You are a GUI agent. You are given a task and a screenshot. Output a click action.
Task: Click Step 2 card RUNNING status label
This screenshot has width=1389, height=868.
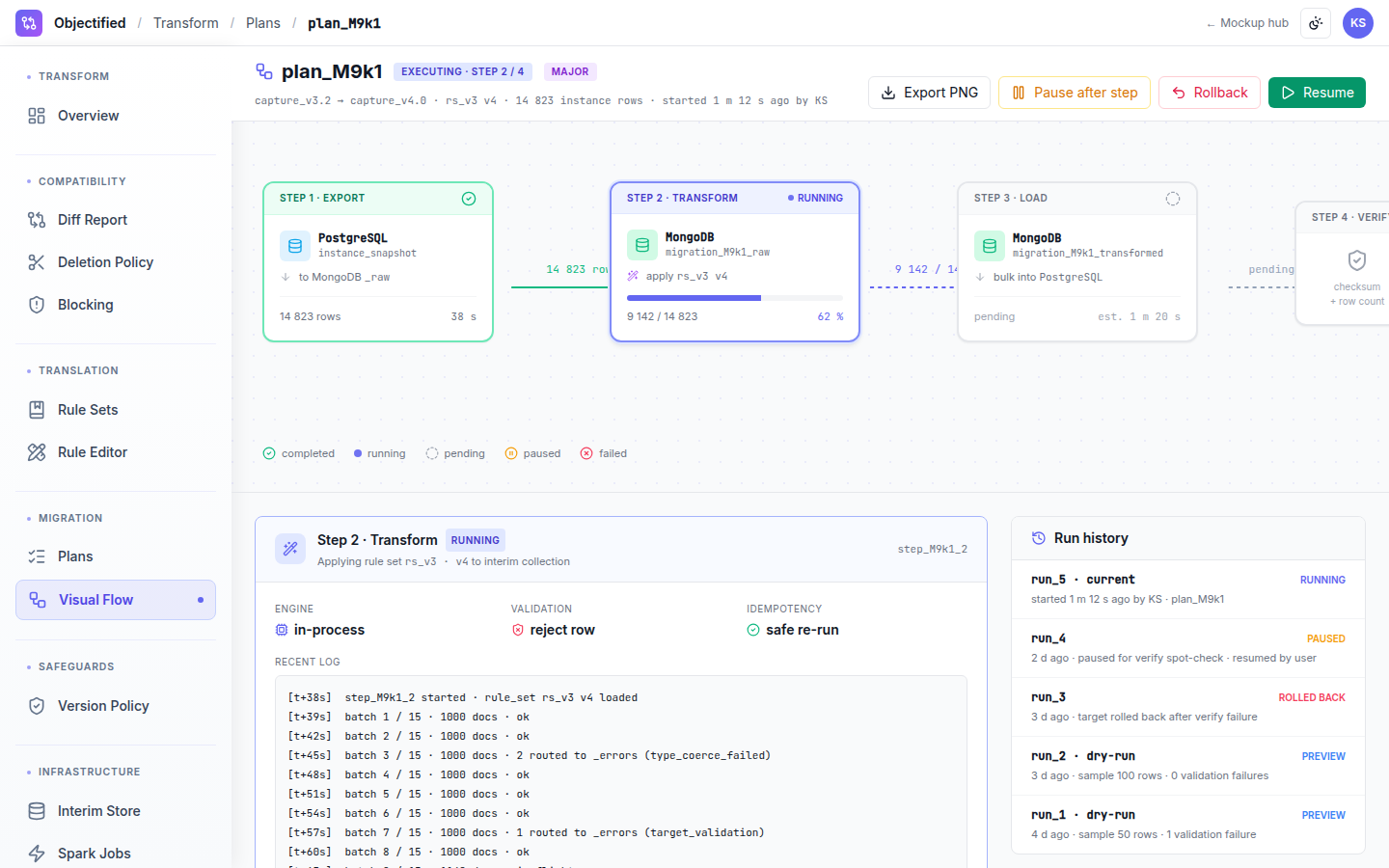point(815,198)
